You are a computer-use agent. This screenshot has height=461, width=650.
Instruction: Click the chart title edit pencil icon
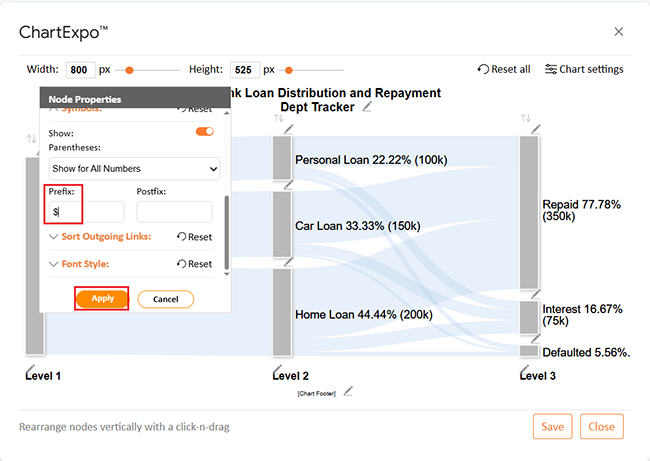[x=367, y=107]
